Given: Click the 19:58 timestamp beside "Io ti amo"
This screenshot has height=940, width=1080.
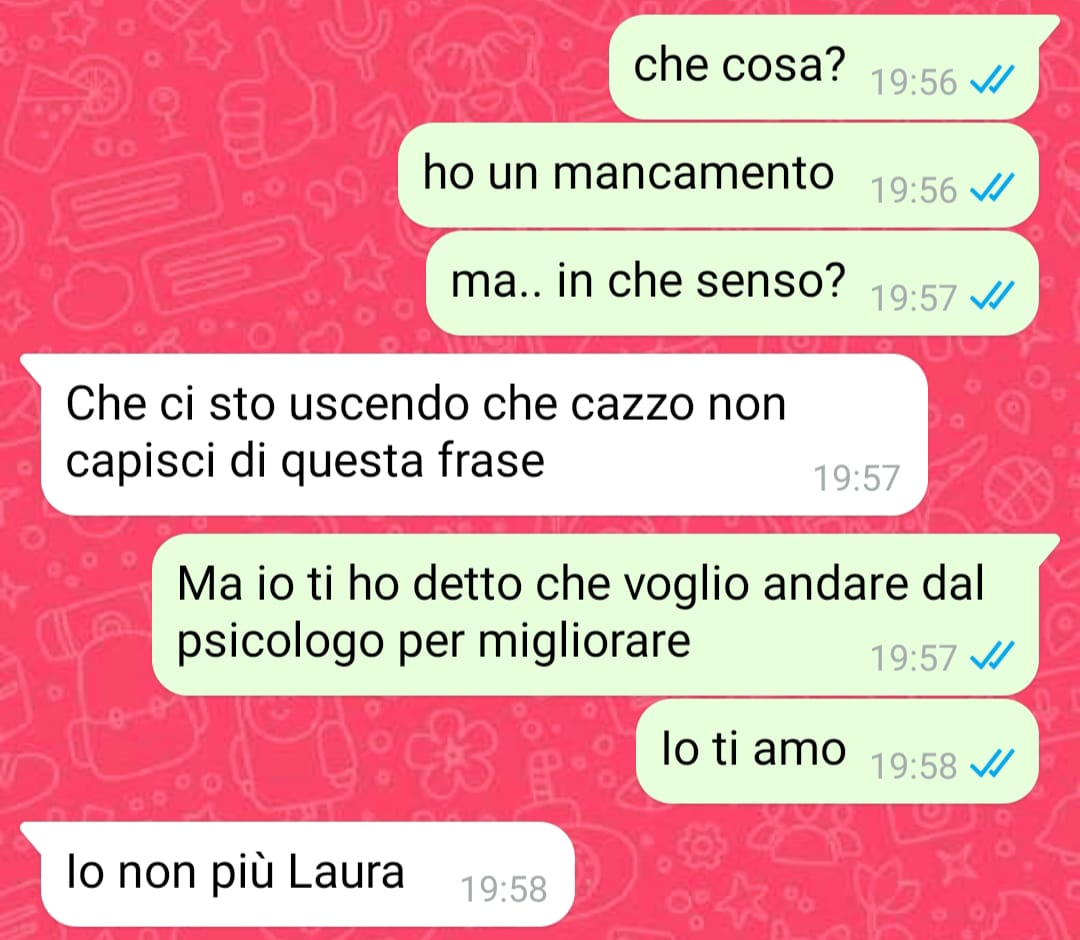Looking at the screenshot, I should point(913,766).
